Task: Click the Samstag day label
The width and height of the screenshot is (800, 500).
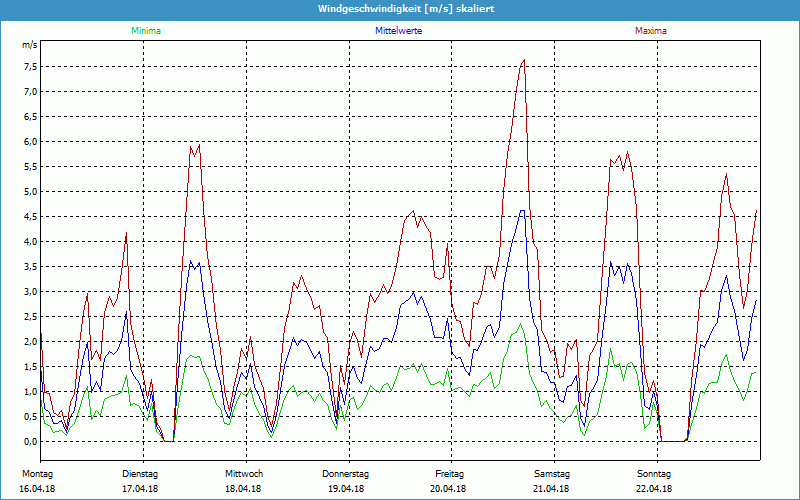Action: [552, 474]
